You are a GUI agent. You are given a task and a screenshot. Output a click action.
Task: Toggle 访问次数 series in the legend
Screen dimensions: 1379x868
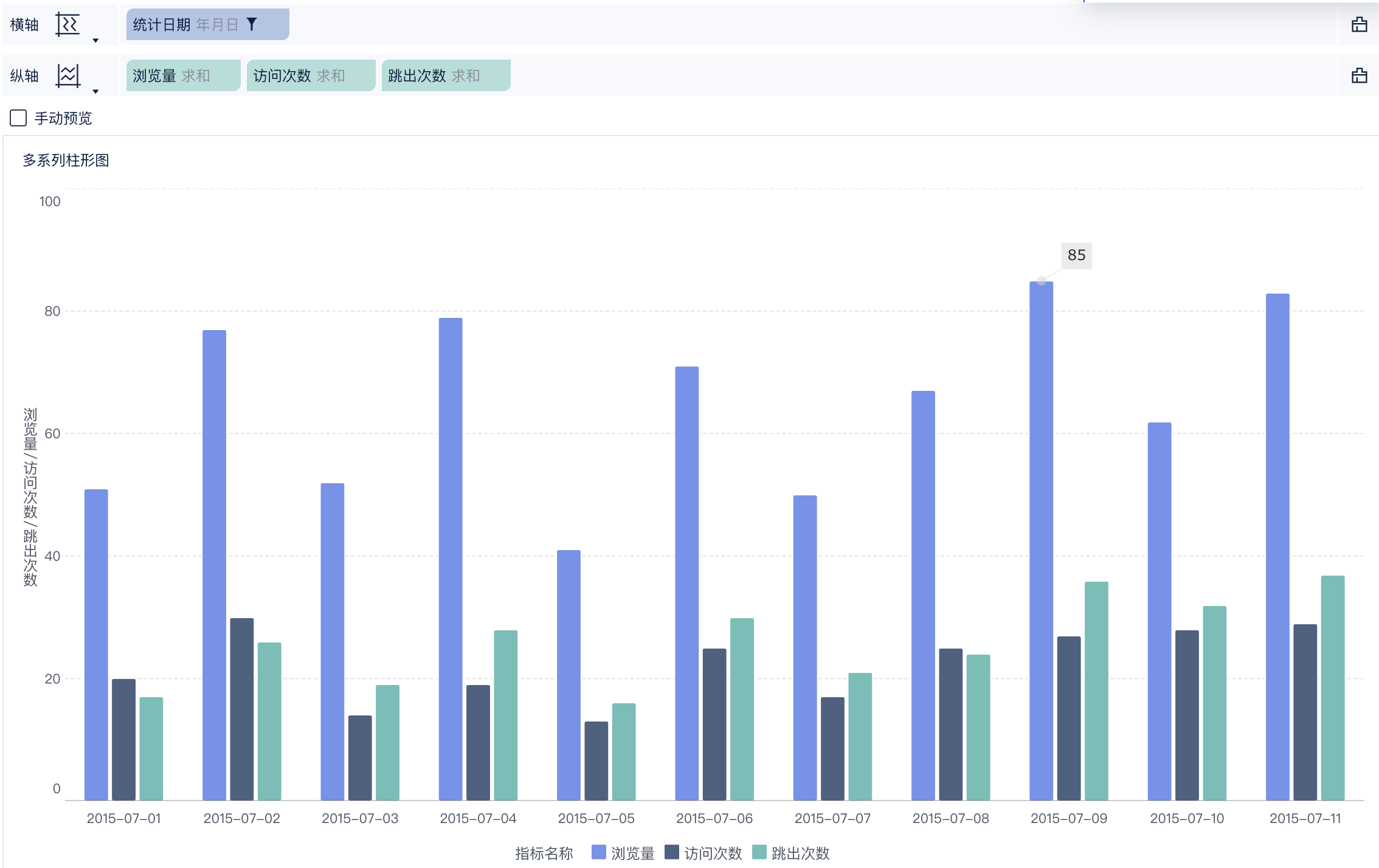(x=713, y=853)
